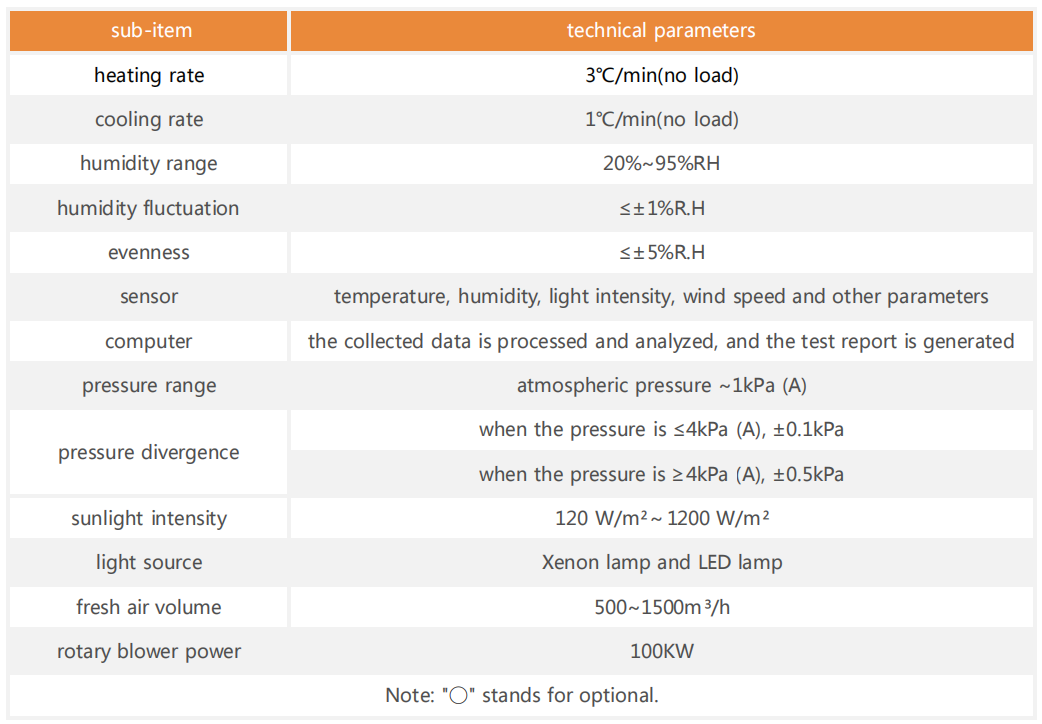
Task: Select the heating rate row label
Action: click(148, 75)
